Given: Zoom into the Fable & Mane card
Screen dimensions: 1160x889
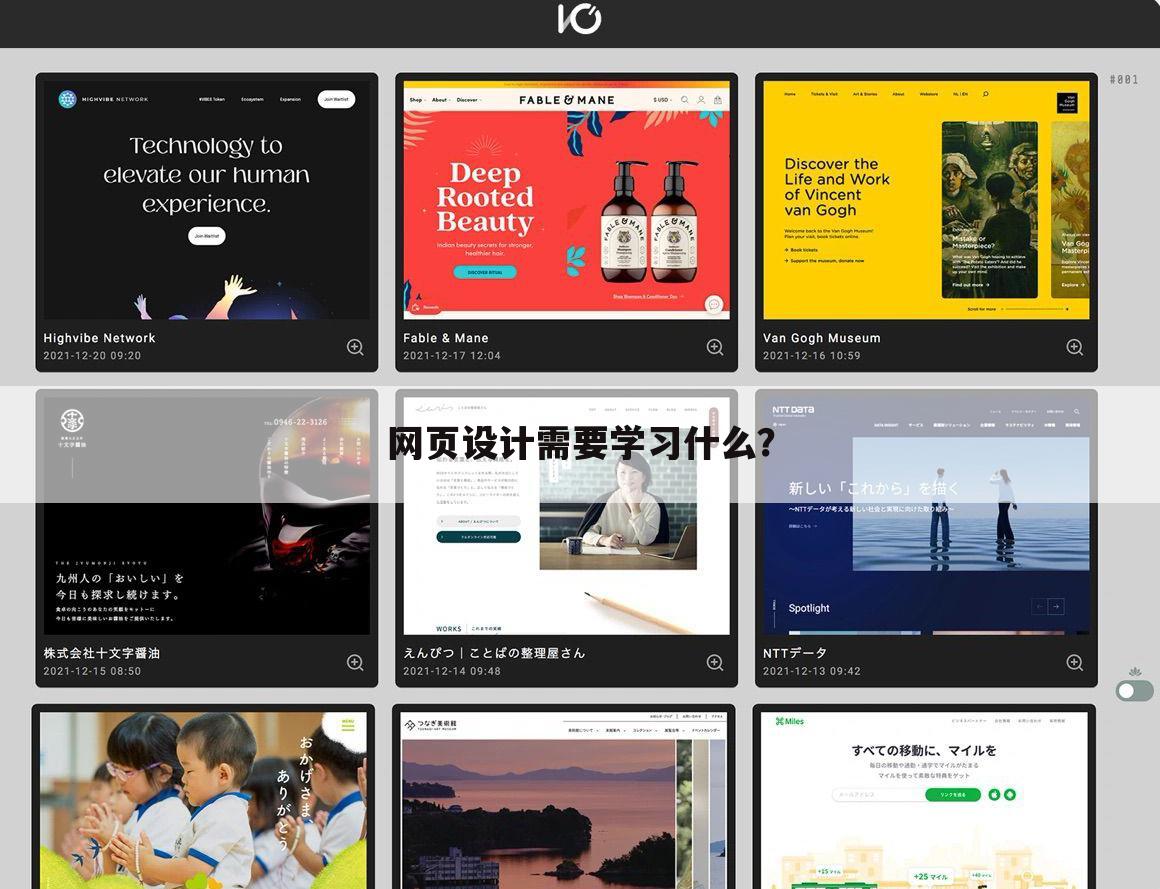Looking at the screenshot, I should point(715,347).
